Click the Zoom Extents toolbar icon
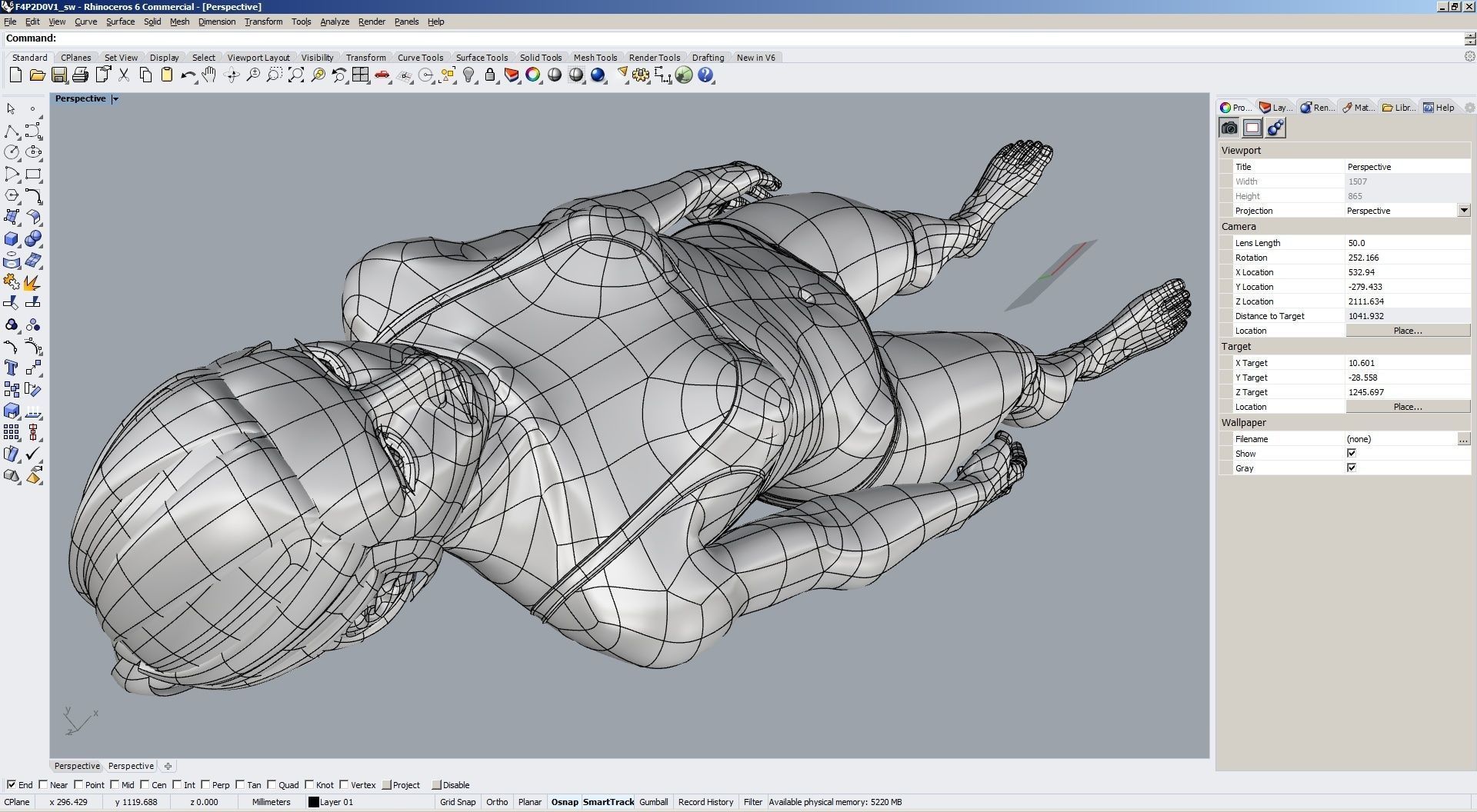 296,75
